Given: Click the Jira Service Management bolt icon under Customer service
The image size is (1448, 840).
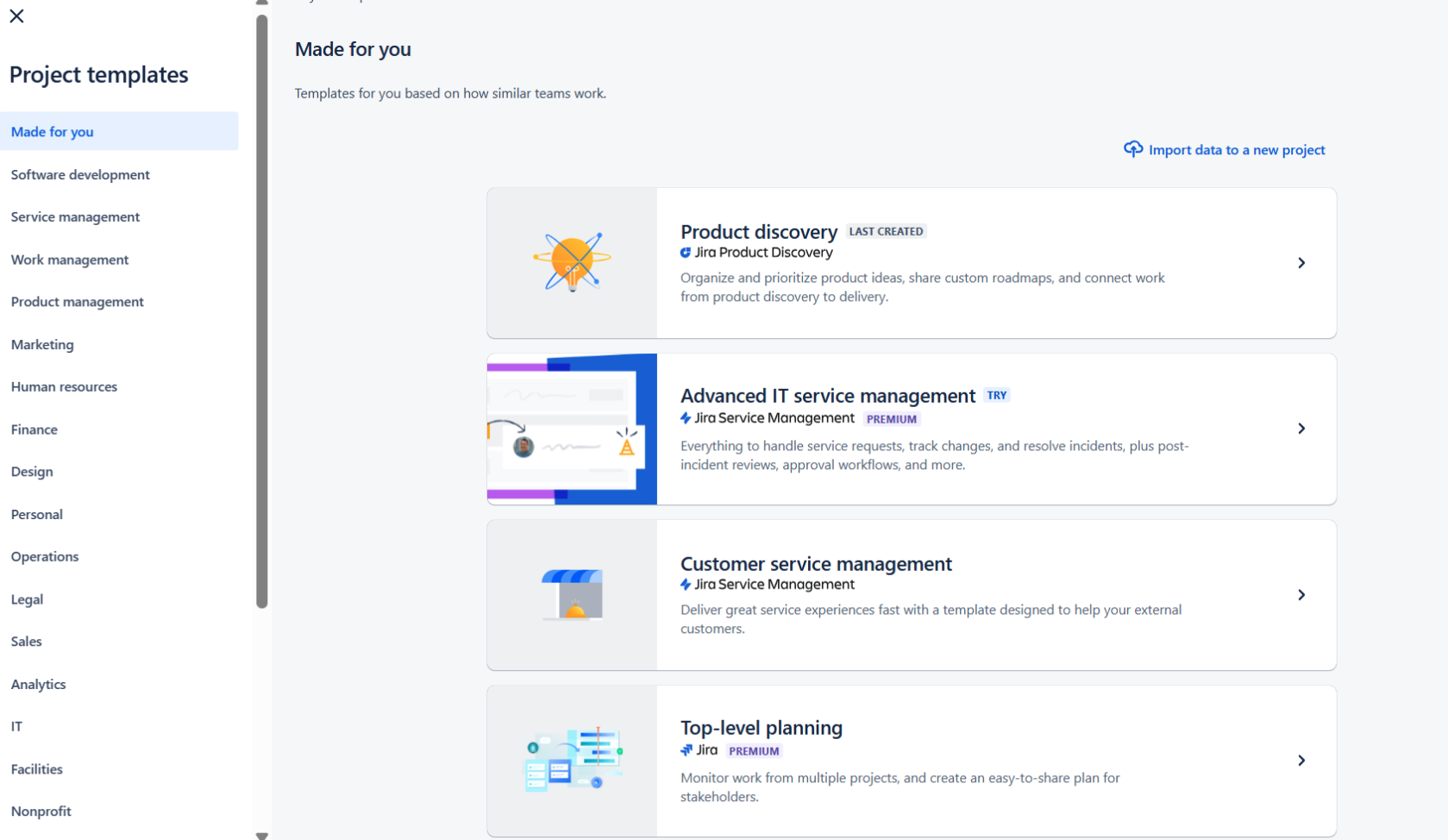Looking at the screenshot, I should point(686,585).
